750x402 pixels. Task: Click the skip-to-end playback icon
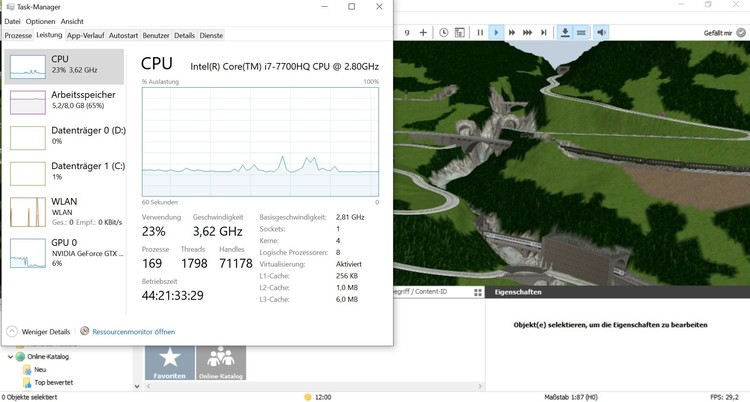544,32
